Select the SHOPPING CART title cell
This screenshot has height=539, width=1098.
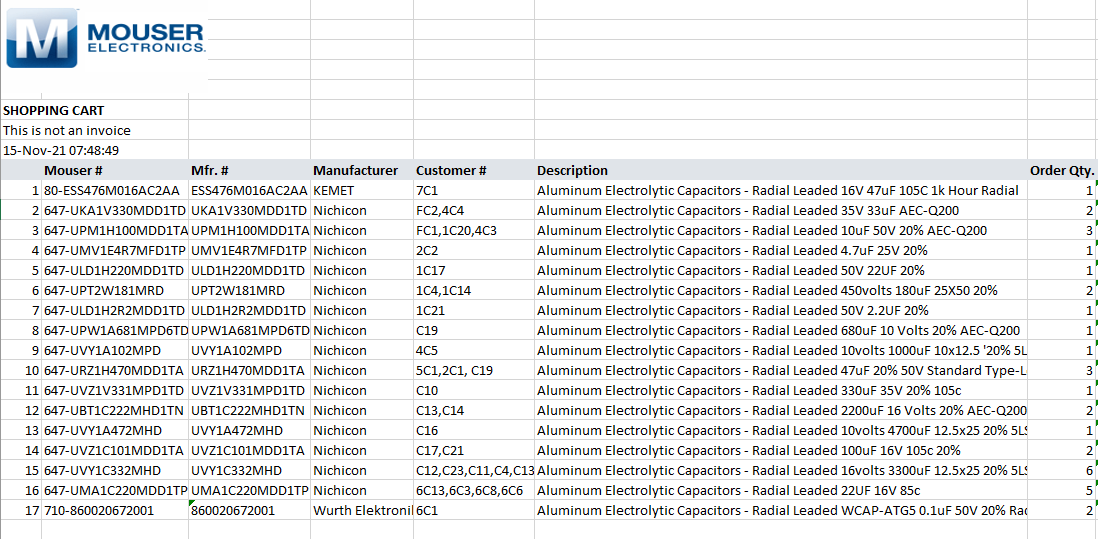coord(54,111)
